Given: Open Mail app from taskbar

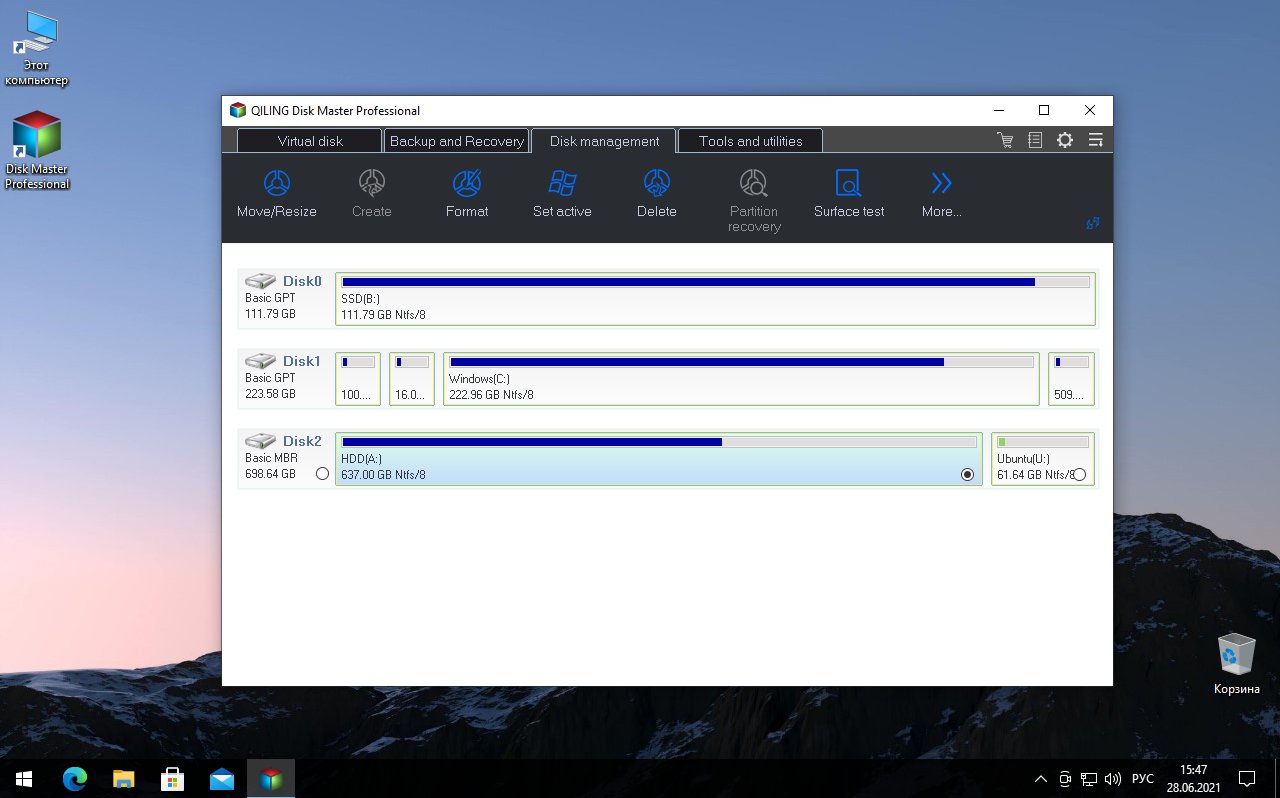Looking at the screenshot, I should [x=222, y=778].
